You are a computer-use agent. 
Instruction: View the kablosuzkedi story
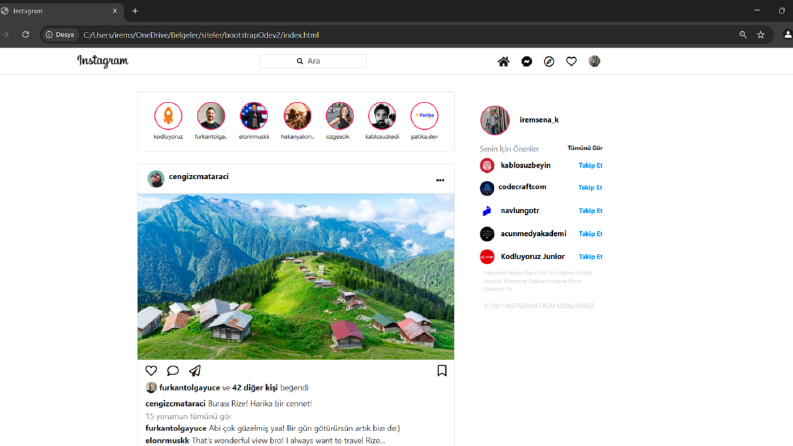(x=382, y=116)
